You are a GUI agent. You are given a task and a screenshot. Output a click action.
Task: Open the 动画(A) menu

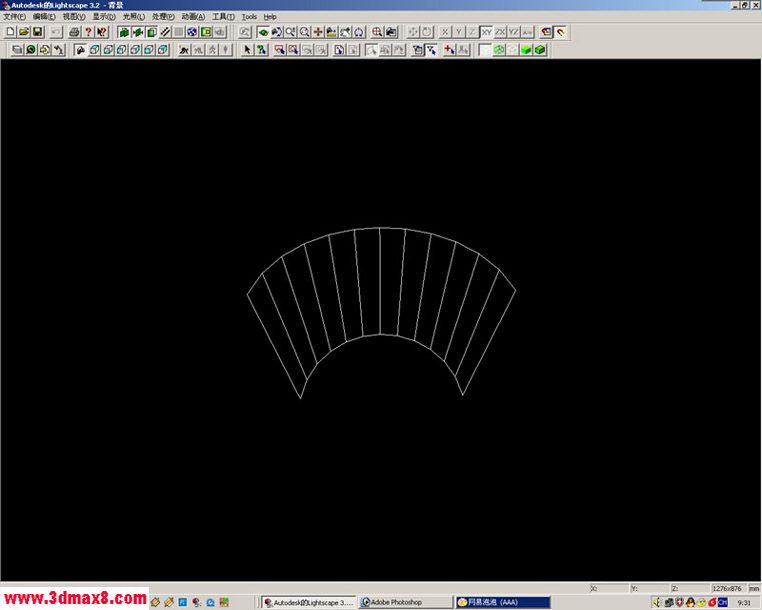click(x=193, y=17)
